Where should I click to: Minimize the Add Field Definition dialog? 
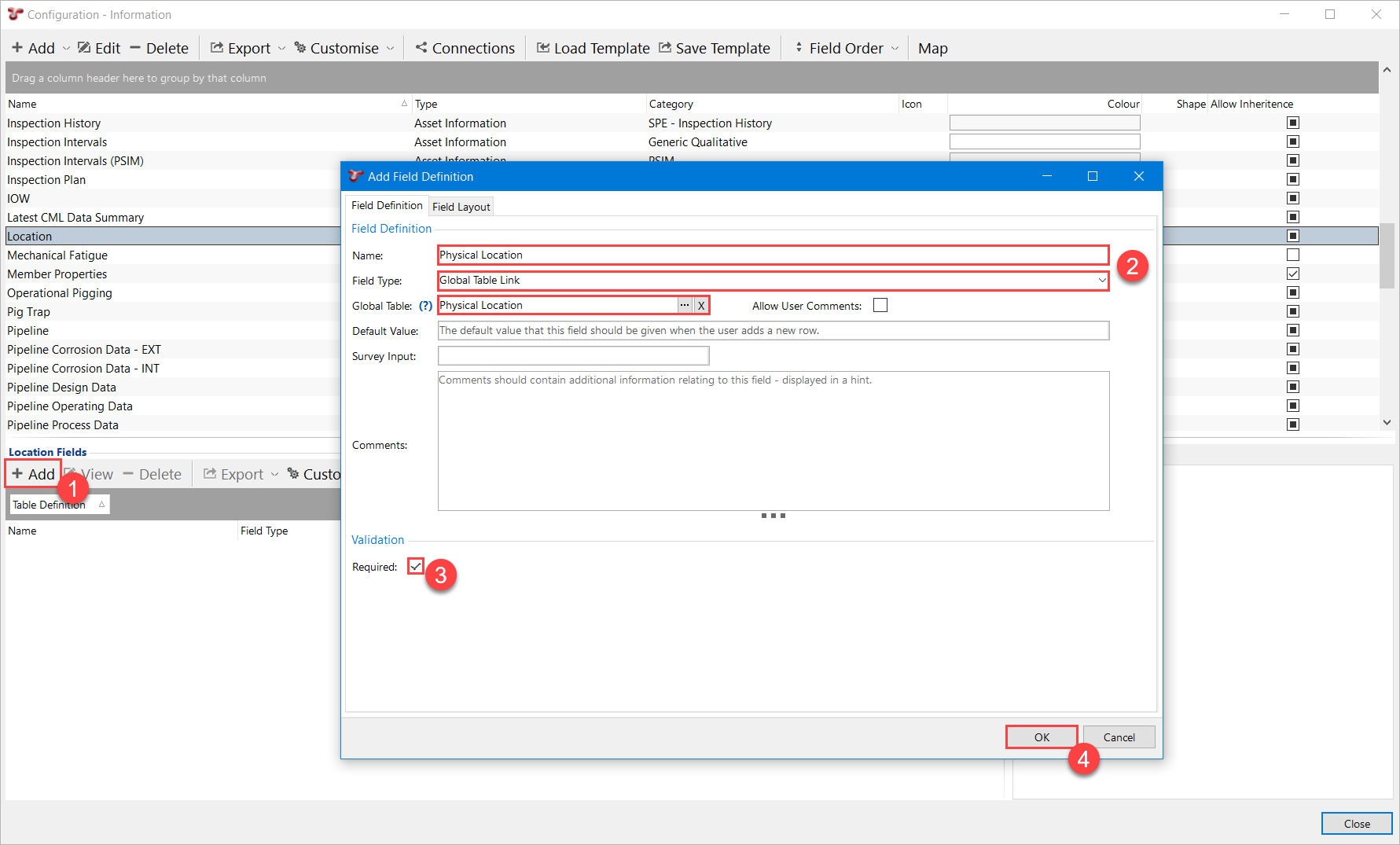click(1046, 176)
